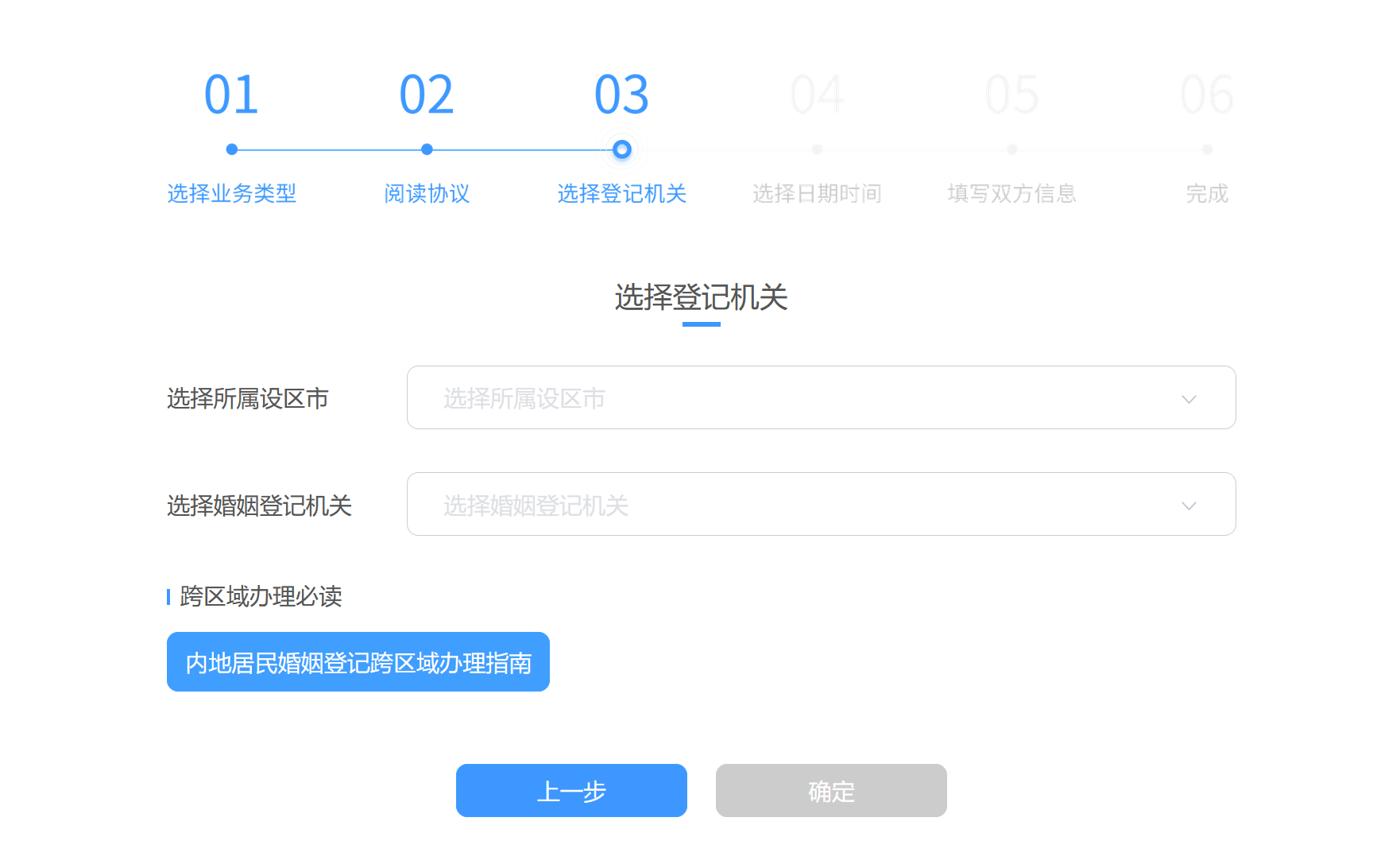Click the step 01 progress dot
Screen dimensions: 1400x868
(x=232, y=149)
